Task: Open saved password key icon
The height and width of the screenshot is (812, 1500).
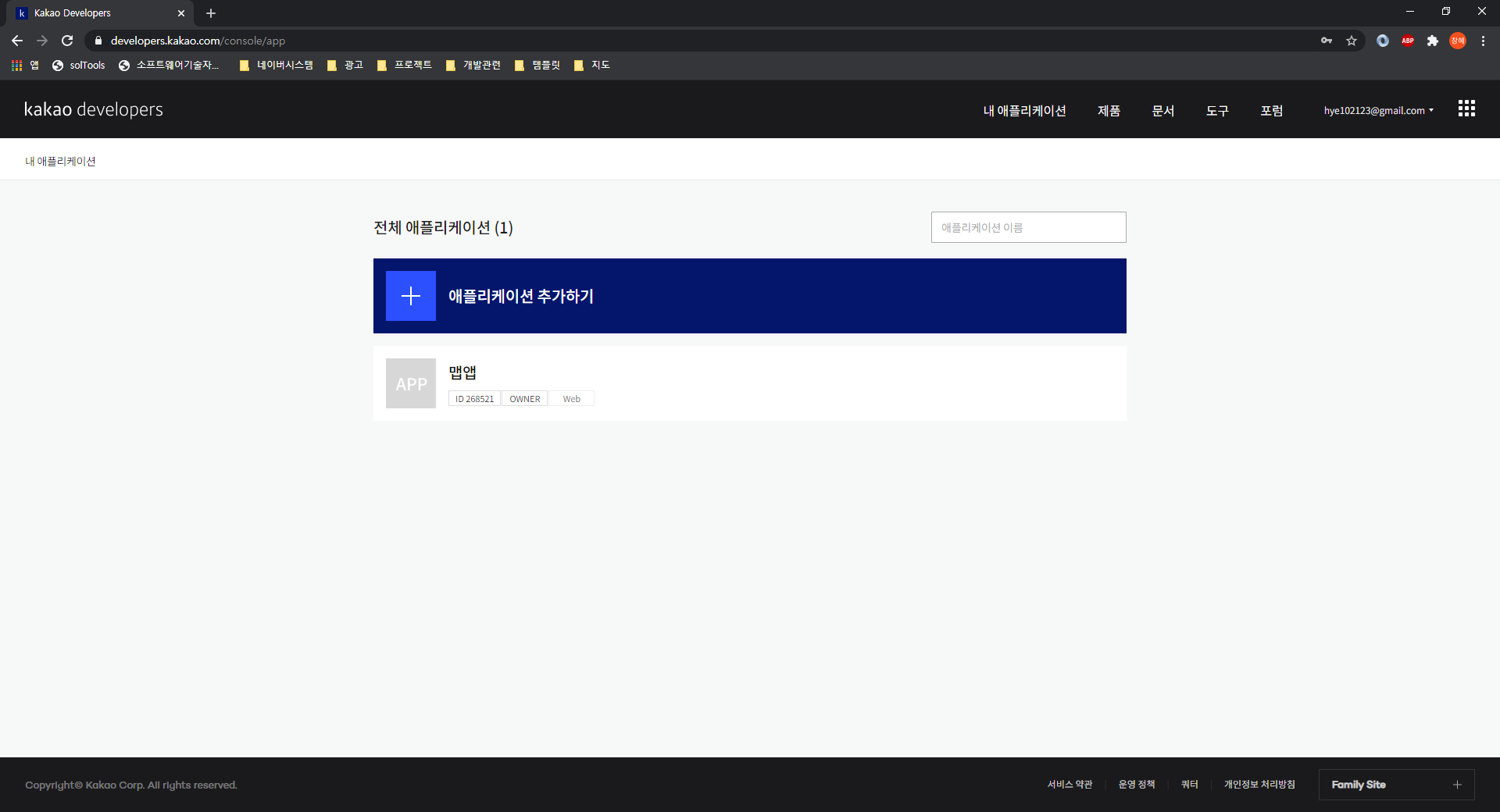Action: click(x=1327, y=41)
